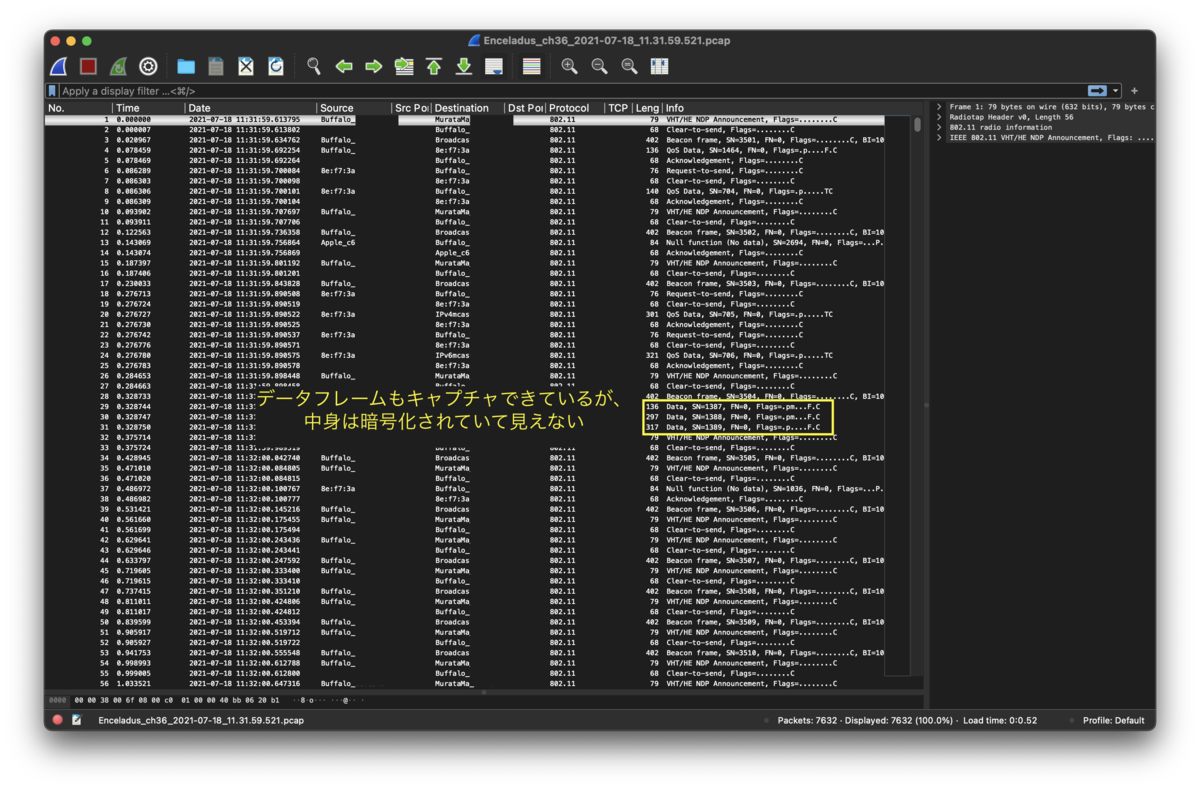This screenshot has width=1200, height=789.
Task: Jump to the first packet icon
Action: point(434,67)
